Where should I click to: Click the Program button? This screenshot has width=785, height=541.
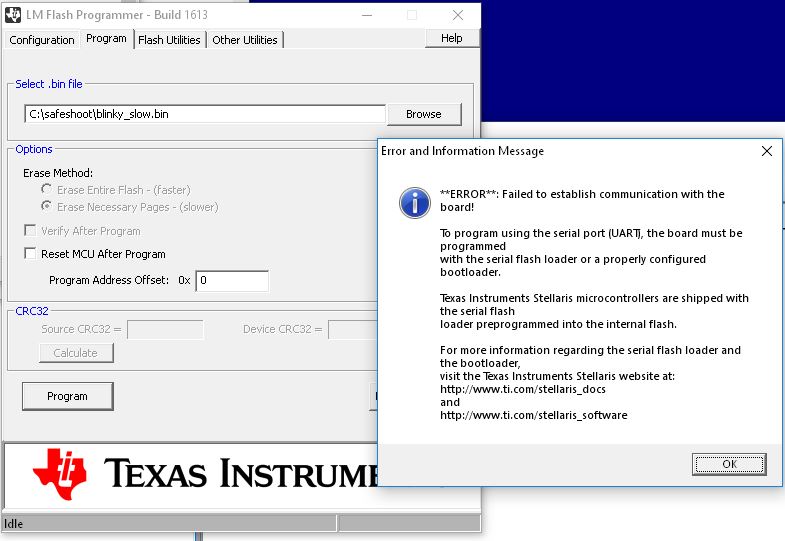[x=68, y=396]
